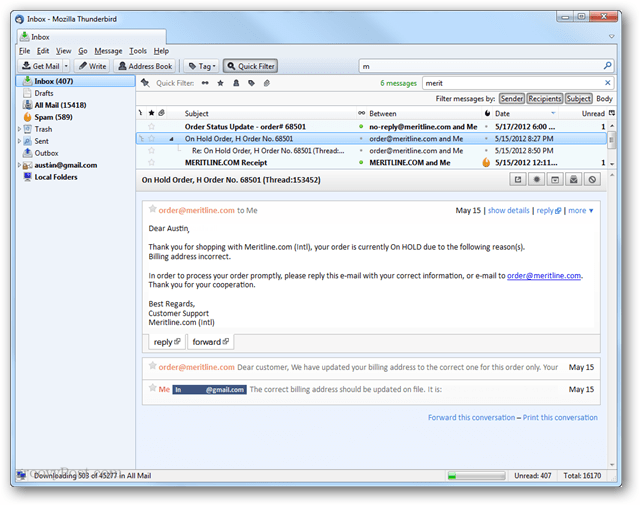Click the junk/delete circle icon in header
Screen dimensions: 640x505
click(x=592, y=180)
